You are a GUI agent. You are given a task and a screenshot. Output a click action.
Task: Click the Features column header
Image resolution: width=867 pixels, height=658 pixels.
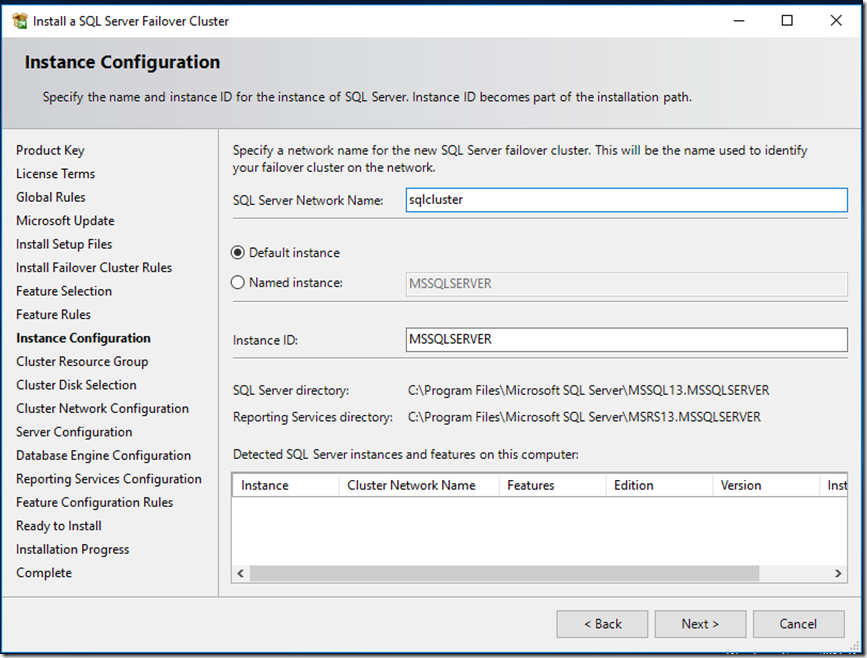click(552, 485)
